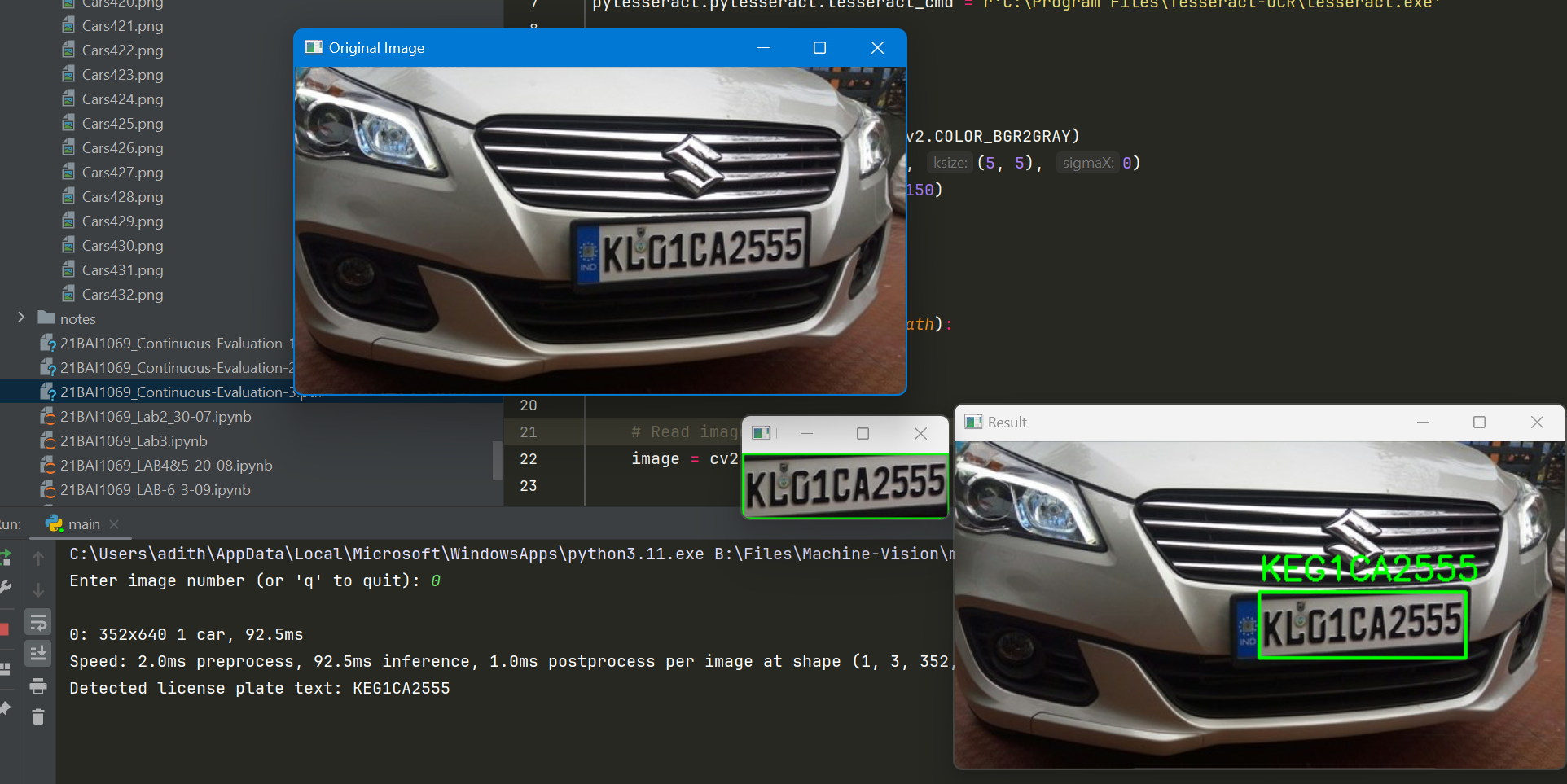Open 21BAI1069_Lab2_30-07.ipynb notebook
The height and width of the screenshot is (784, 1567).
point(156,417)
